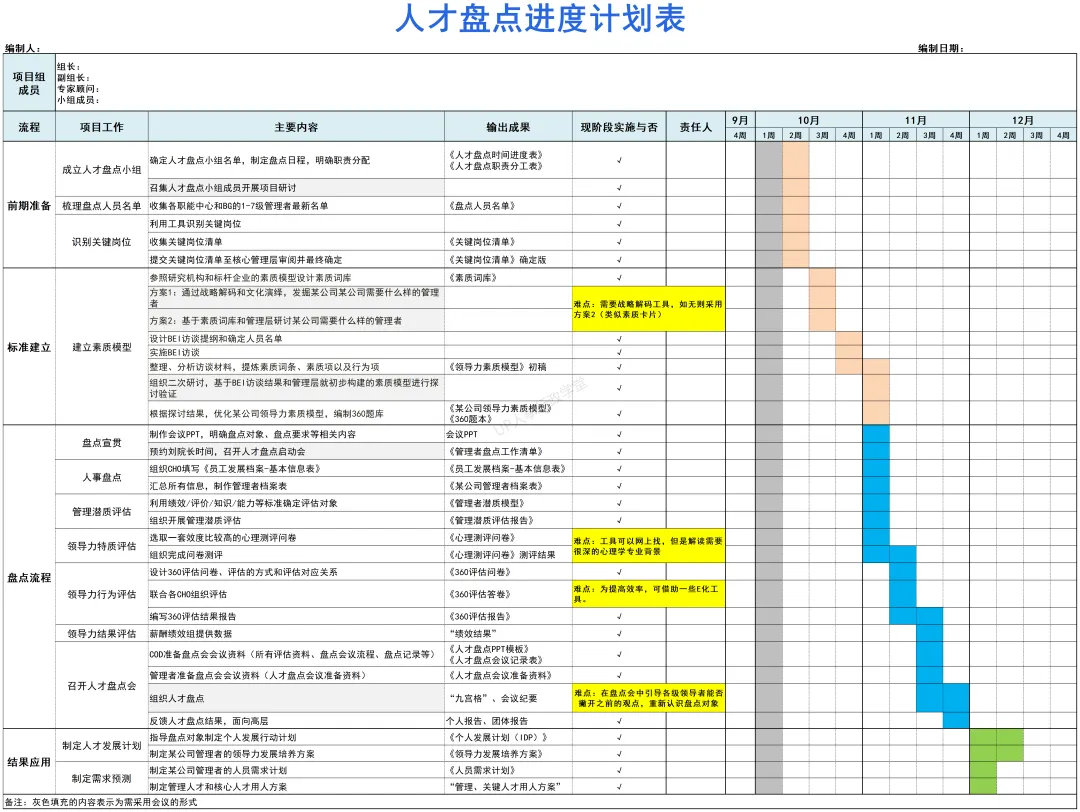Select the 个人报告、团体报告 output cell
This screenshot has width=1080, height=812.
508,721
